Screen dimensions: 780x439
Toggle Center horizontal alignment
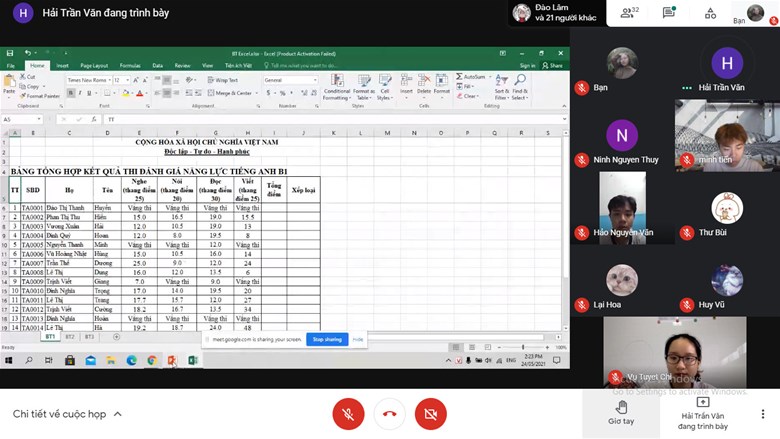pyautogui.click(x=166, y=93)
